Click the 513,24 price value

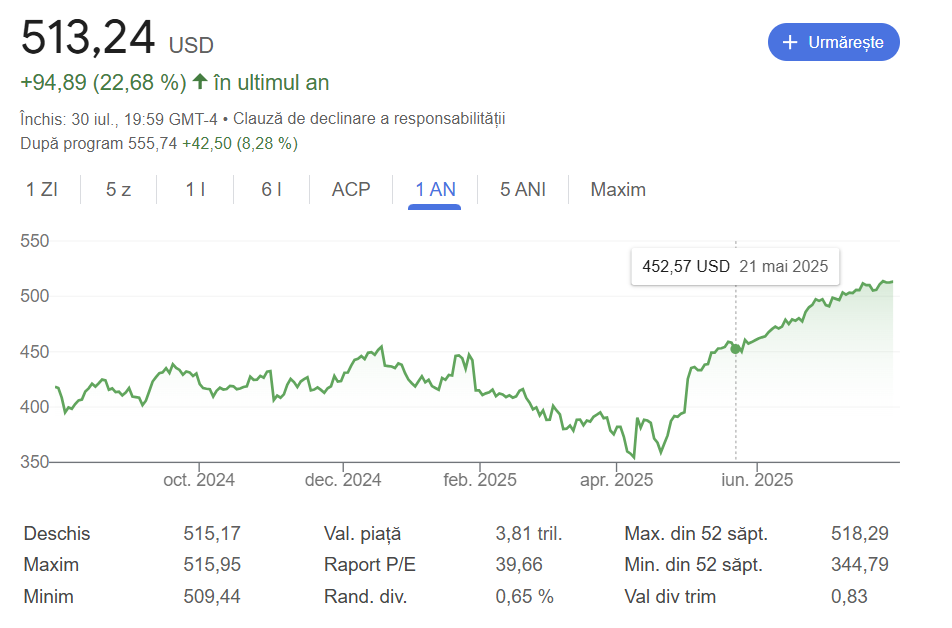(x=87, y=38)
